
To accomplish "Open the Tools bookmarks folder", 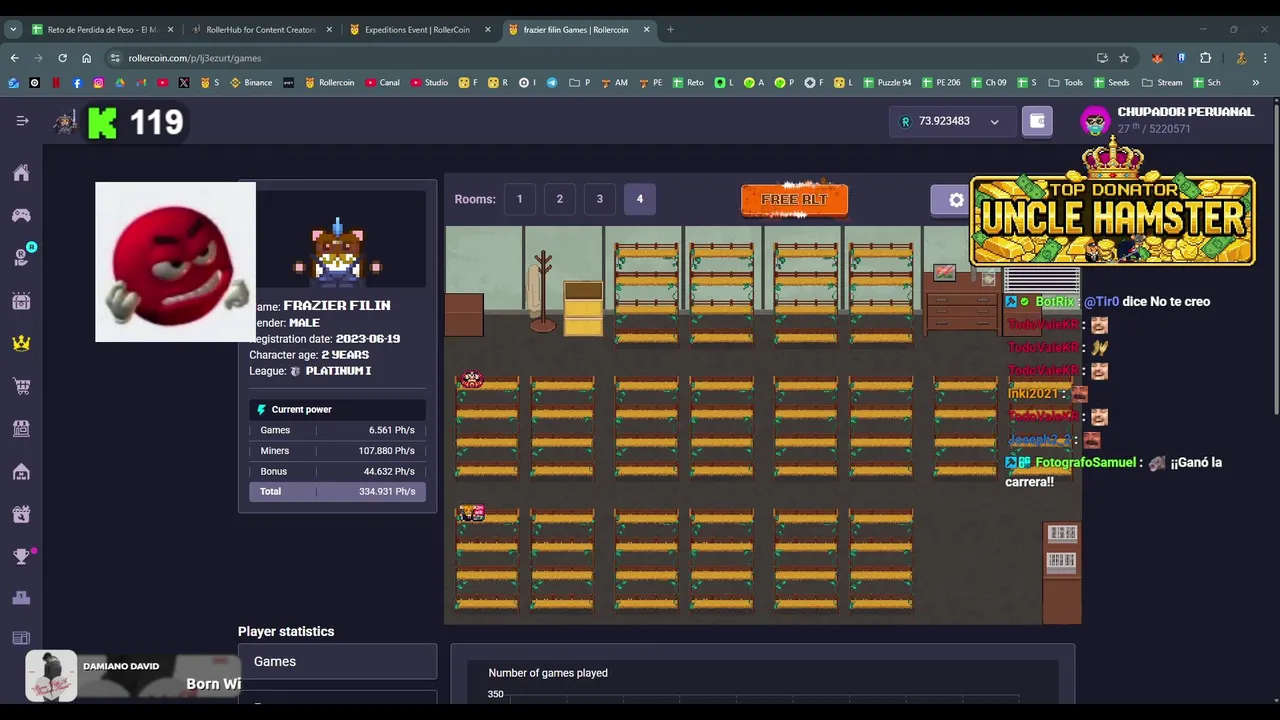I will [x=1066, y=83].
